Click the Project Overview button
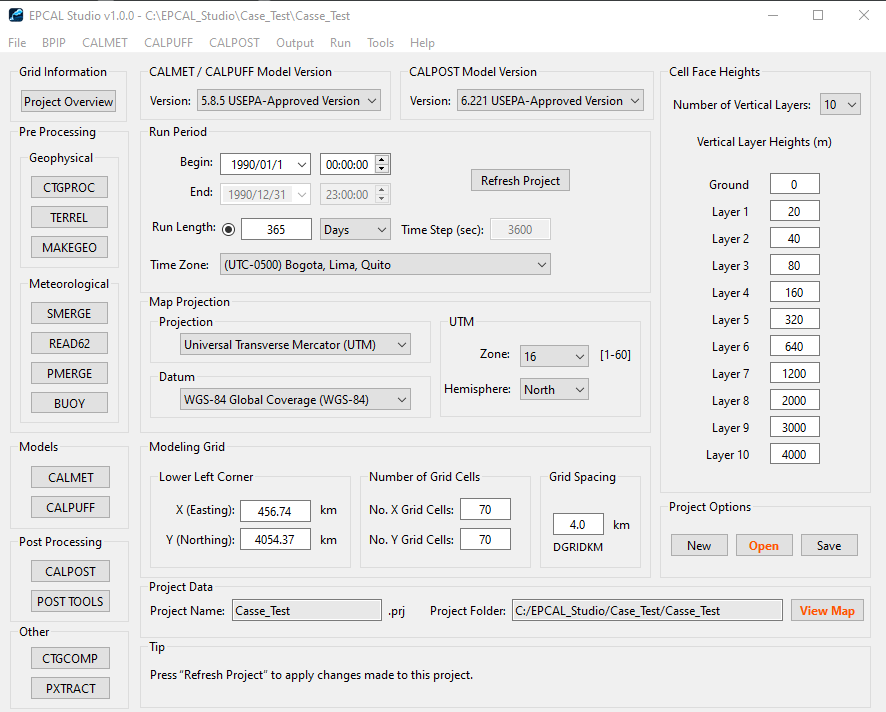The height and width of the screenshot is (712, 886). click(x=68, y=102)
